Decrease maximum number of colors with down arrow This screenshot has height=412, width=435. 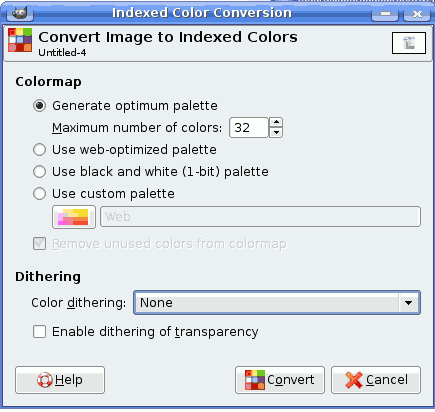click(x=276, y=132)
